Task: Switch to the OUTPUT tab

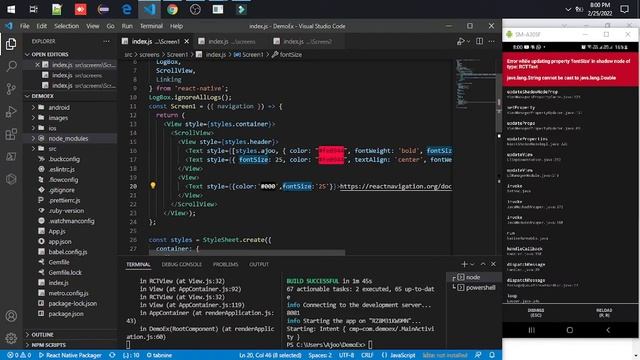Action: (x=259, y=264)
